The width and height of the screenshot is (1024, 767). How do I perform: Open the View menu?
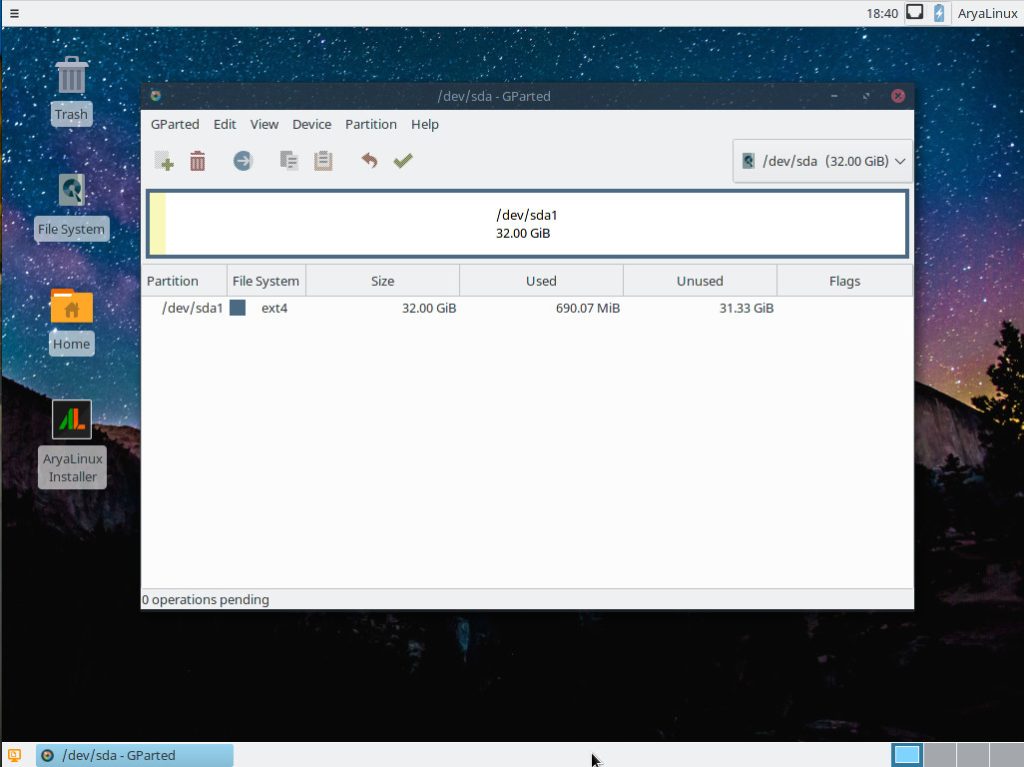tap(264, 124)
